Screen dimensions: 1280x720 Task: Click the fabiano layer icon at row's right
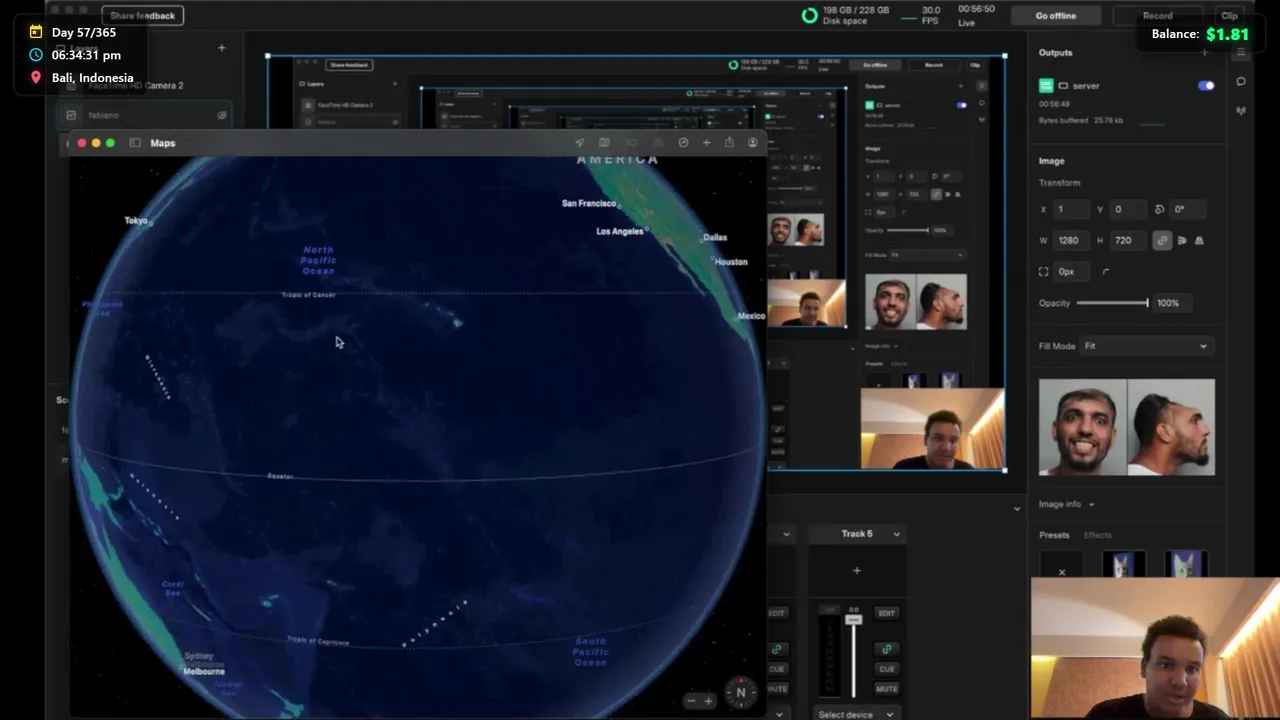point(222,115)
